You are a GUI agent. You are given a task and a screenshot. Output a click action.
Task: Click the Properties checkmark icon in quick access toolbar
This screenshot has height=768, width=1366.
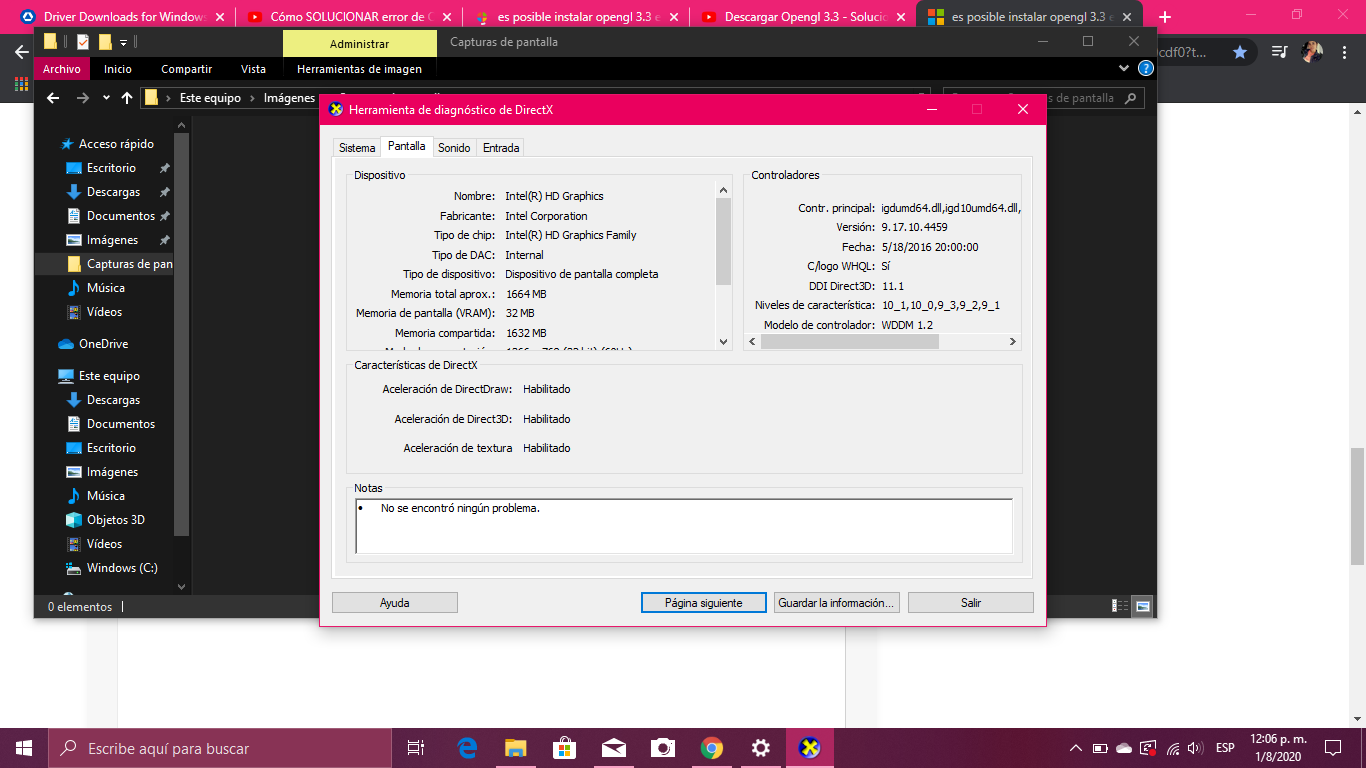[x=82, y=42]
